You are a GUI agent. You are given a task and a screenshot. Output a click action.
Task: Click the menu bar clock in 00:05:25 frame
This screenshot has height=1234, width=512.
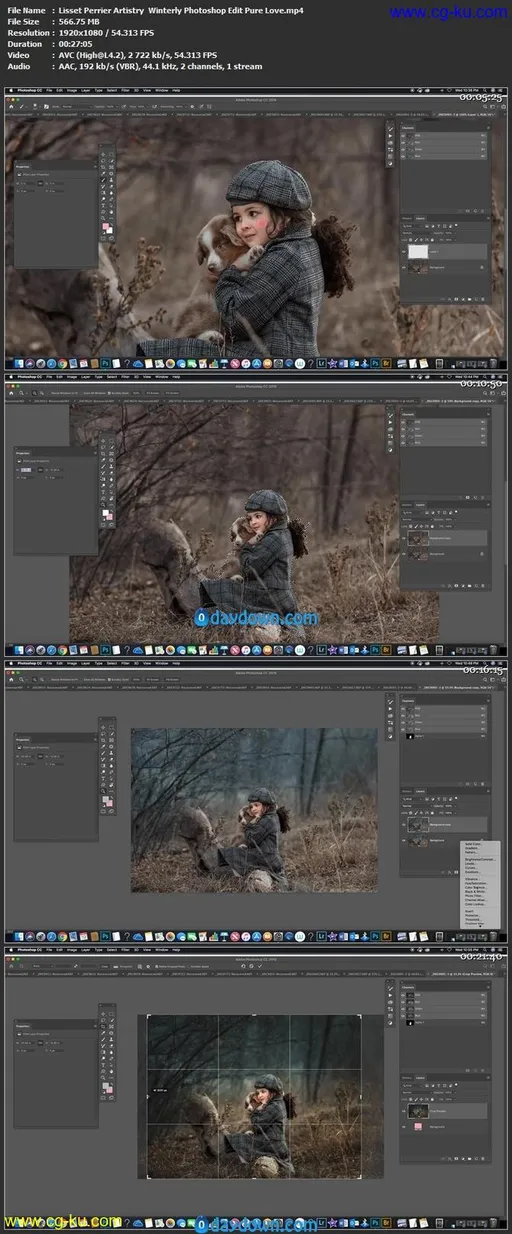tap(466, 90)
